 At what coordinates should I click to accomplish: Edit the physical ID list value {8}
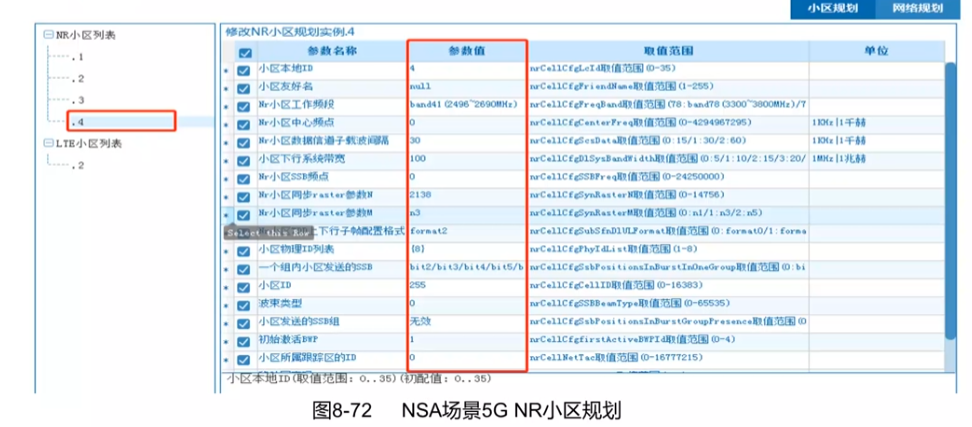tap(467, 249)
